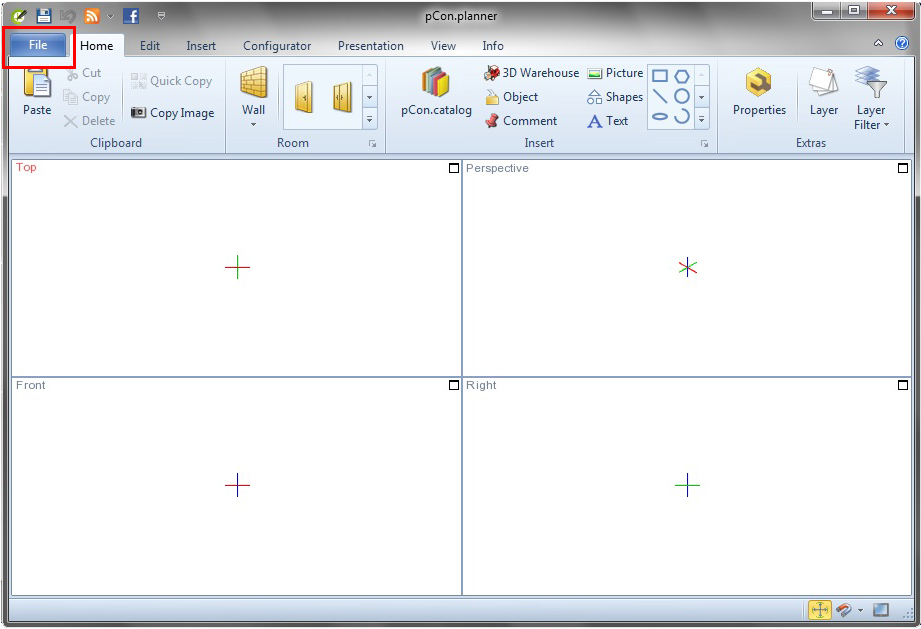
Task: Insert a Picture
Action: pos(615,73)
